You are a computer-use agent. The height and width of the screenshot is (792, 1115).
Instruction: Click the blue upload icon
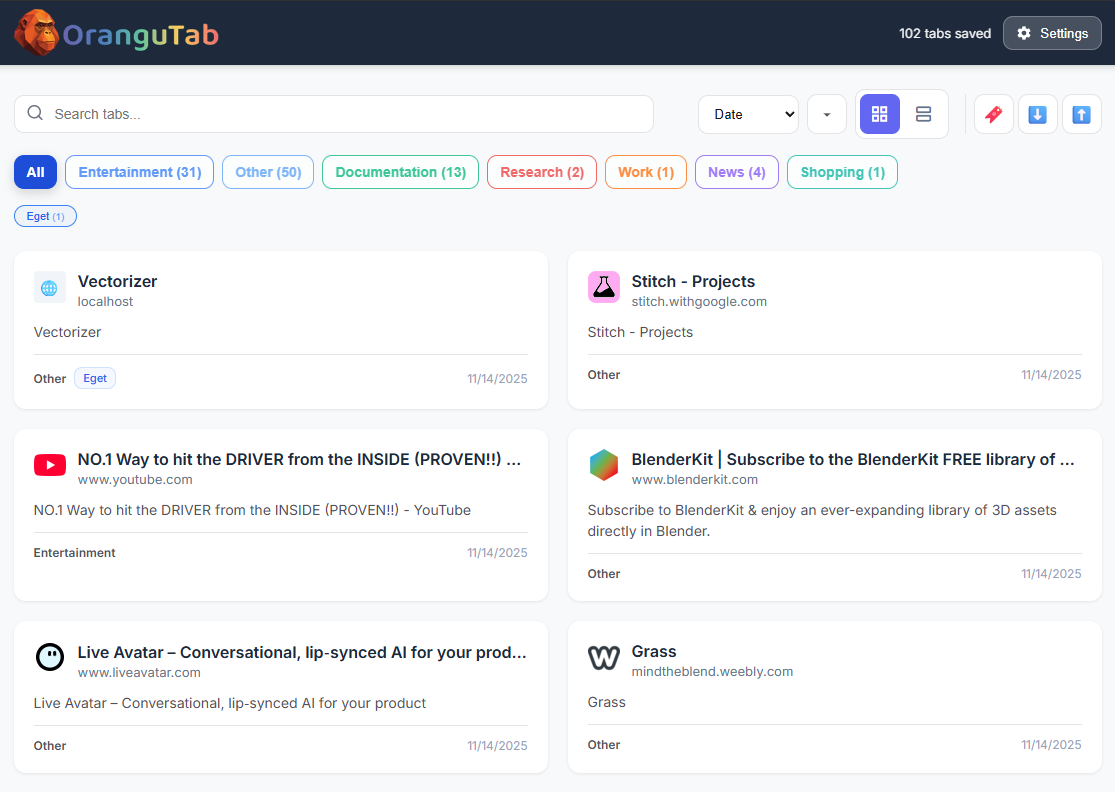tap(1081, 113)
